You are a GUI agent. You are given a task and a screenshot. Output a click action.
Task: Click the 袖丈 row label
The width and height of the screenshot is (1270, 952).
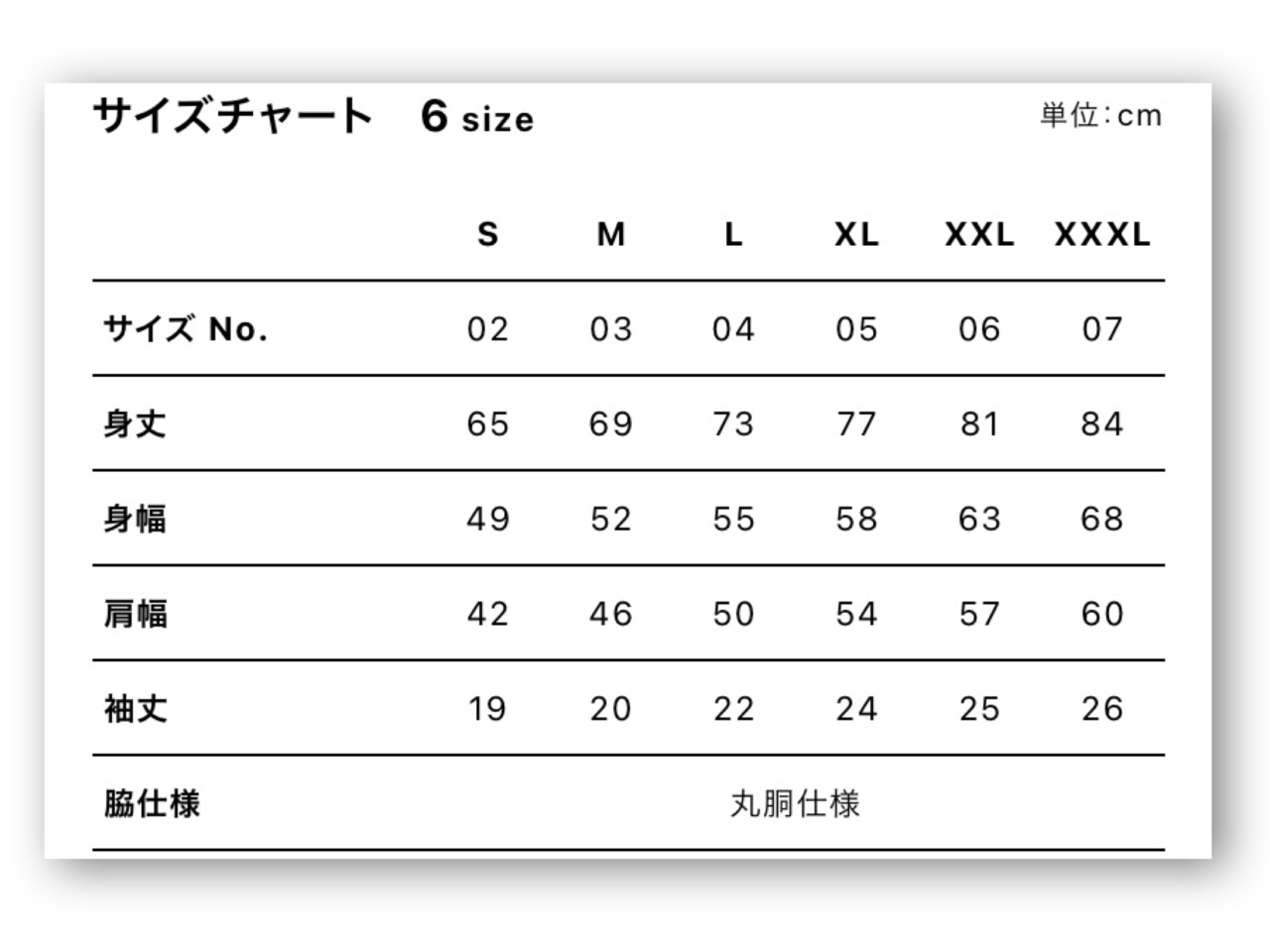tap(135, 708)
